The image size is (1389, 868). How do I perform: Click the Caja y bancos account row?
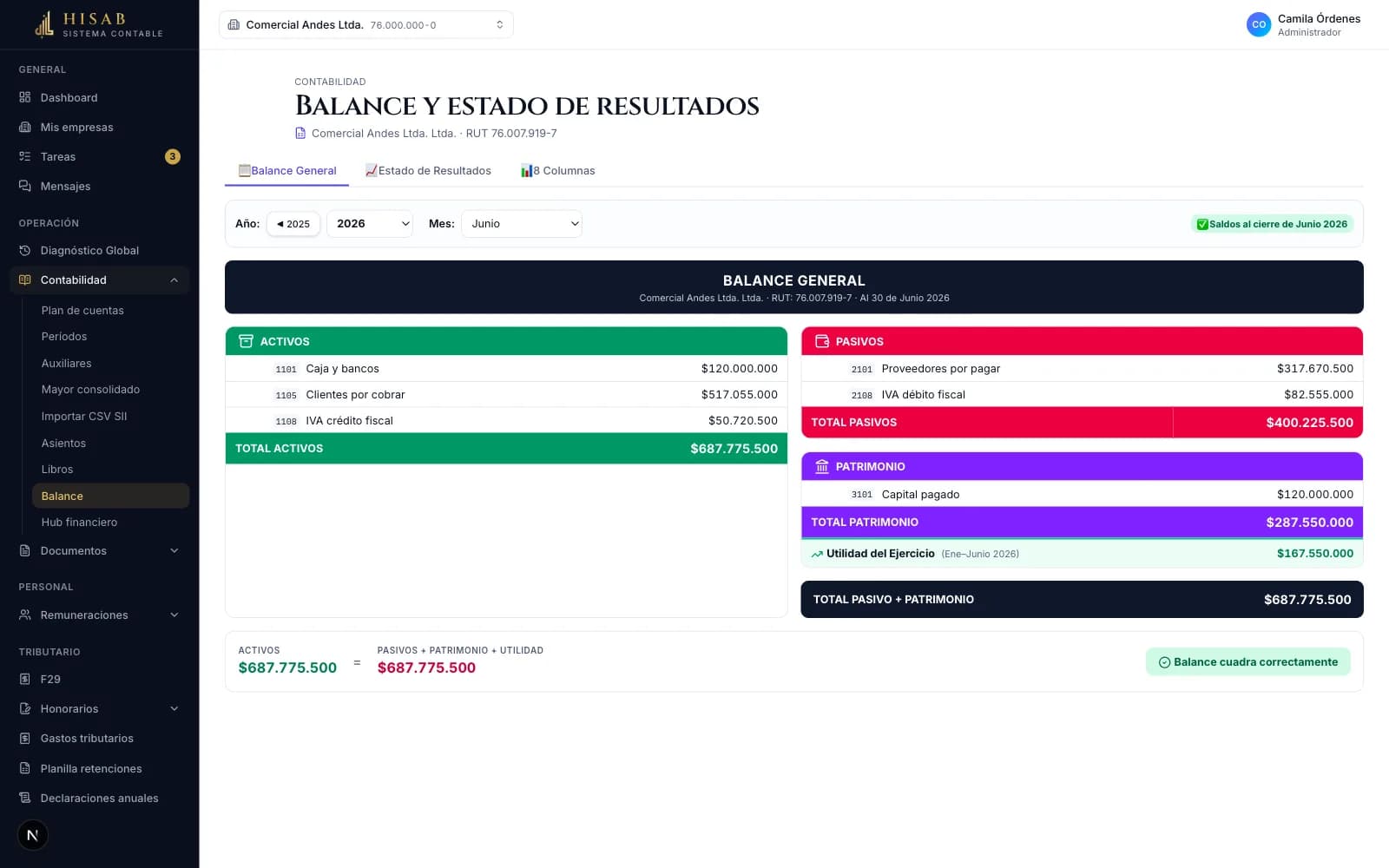pos(506,368)
